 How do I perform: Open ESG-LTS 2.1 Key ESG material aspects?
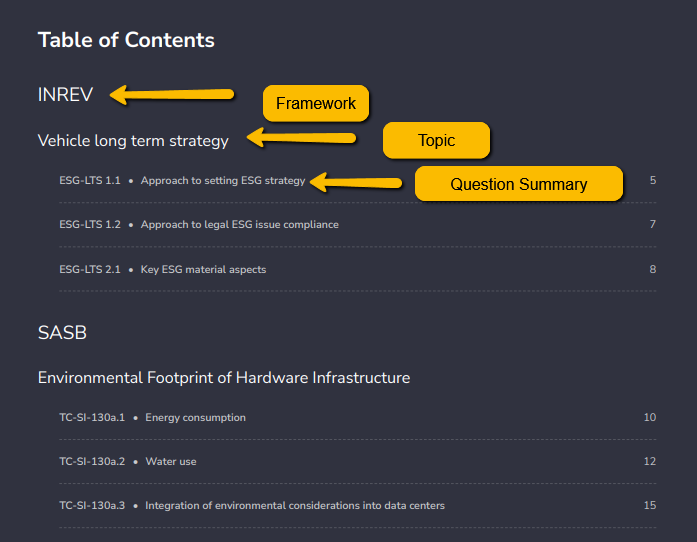click(163, 269)
